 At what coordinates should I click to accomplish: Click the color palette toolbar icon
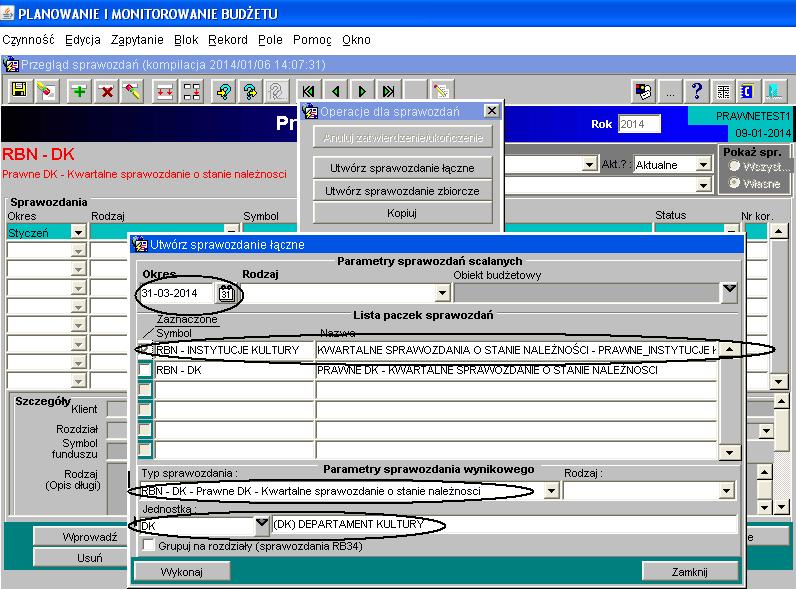point(643,91)
